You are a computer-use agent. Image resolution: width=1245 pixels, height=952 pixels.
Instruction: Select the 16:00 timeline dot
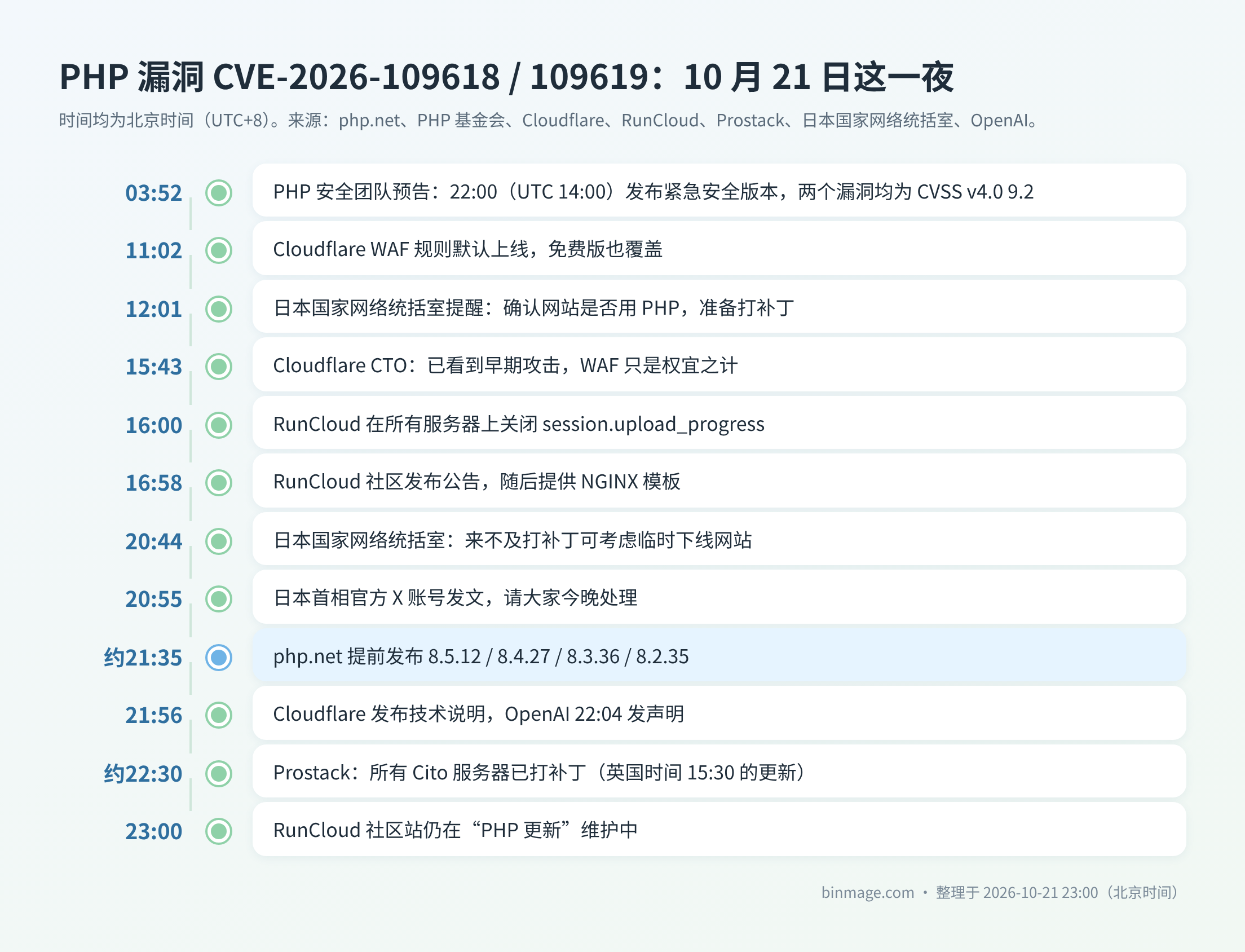(x=219, y=425)
